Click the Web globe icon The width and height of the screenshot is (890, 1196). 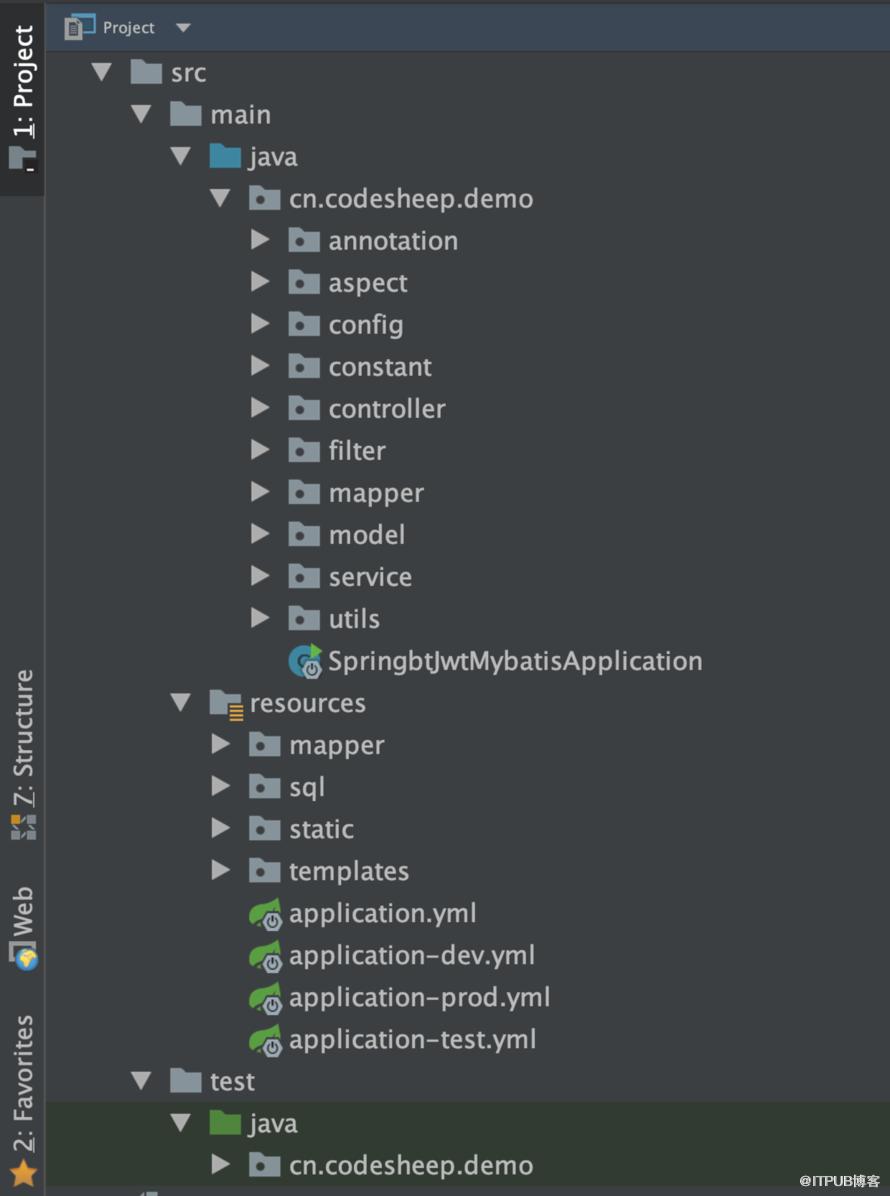click(24, 955)
